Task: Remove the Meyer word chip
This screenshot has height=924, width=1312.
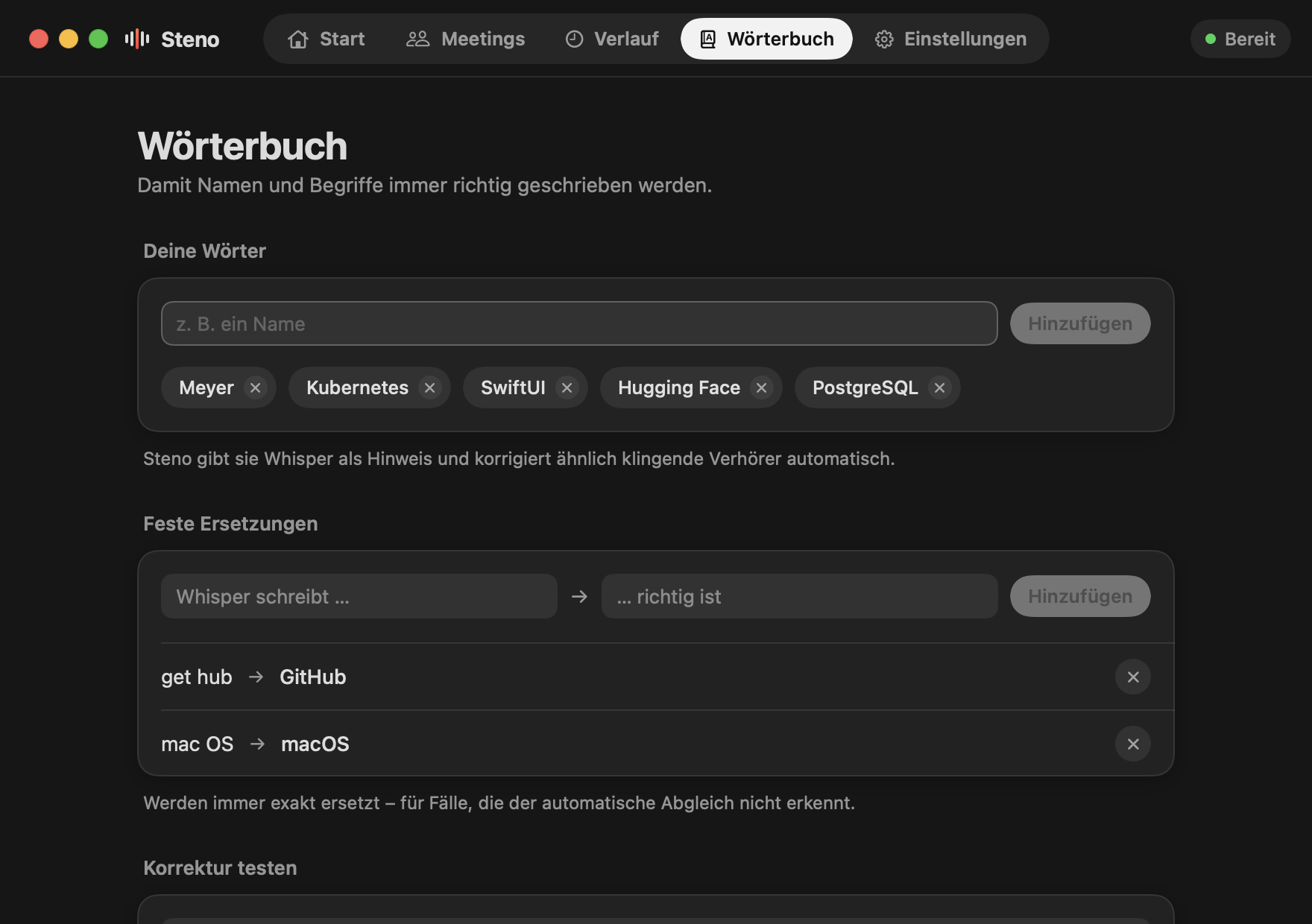Action: 256,387
